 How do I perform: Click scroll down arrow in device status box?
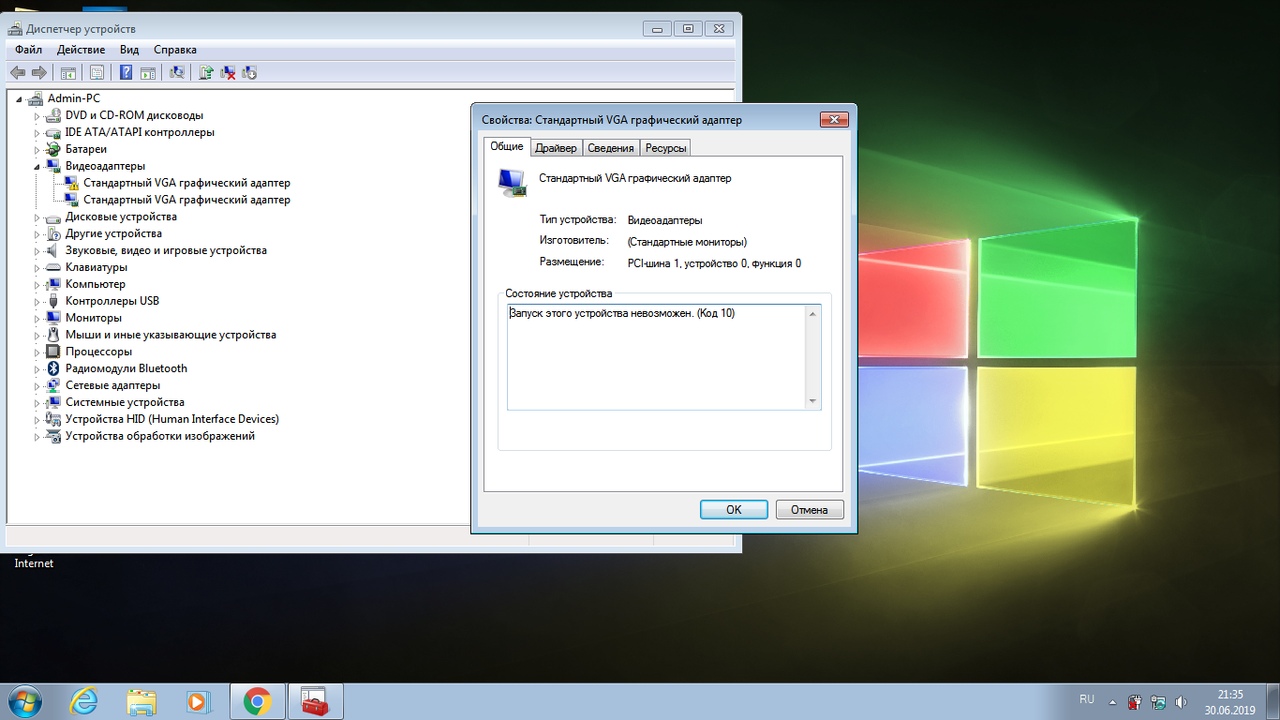pyautogui.click(x=812, y=401)
